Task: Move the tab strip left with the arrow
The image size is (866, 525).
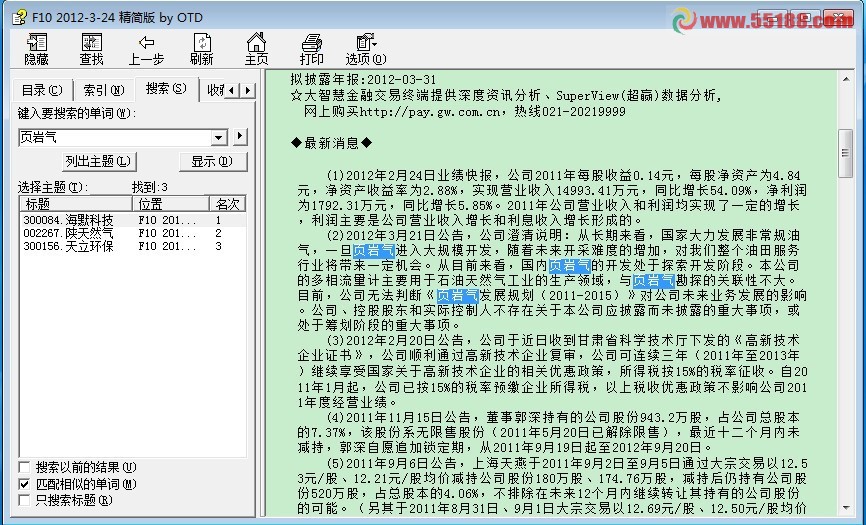Action: click(x=233, y=90)
